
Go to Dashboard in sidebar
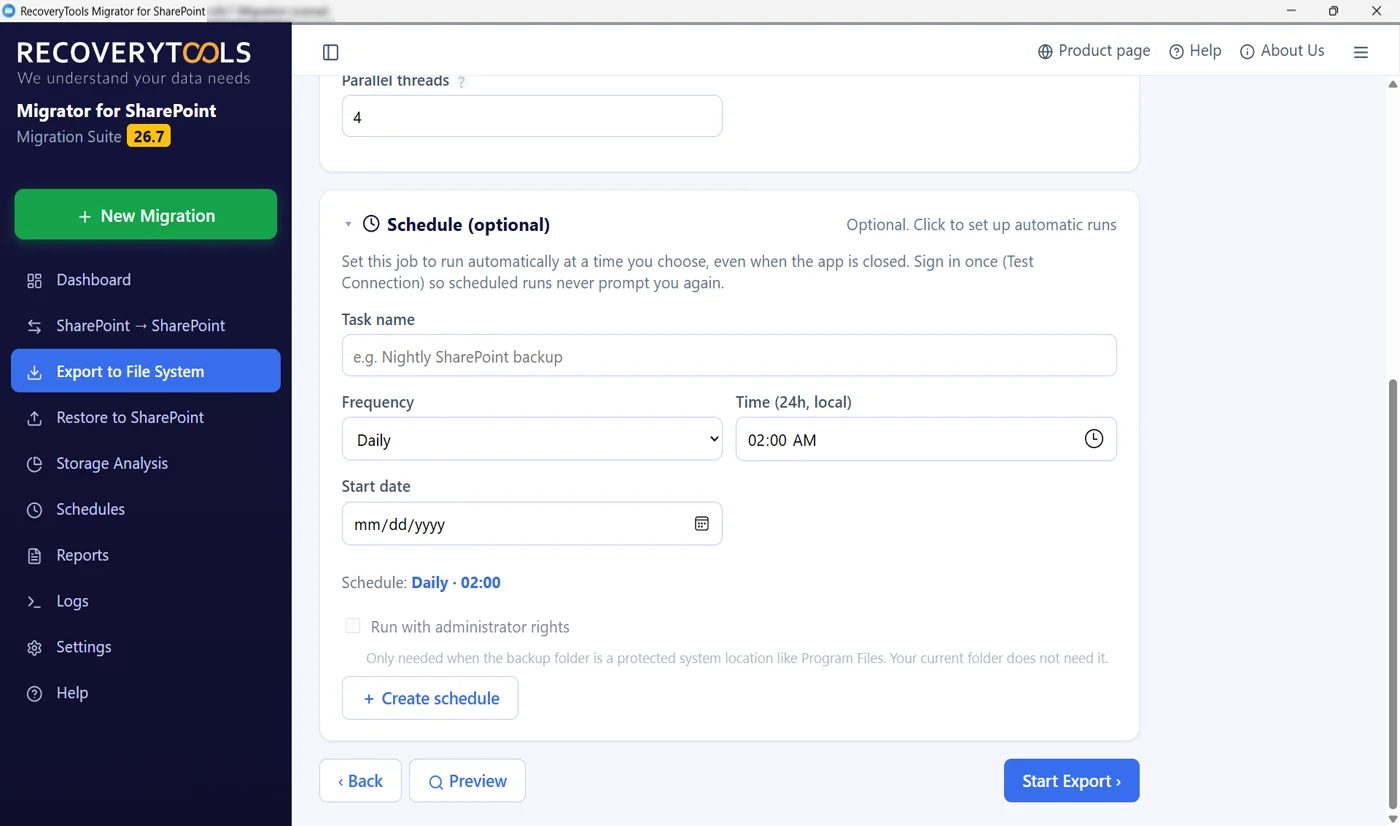click(146, 280)
